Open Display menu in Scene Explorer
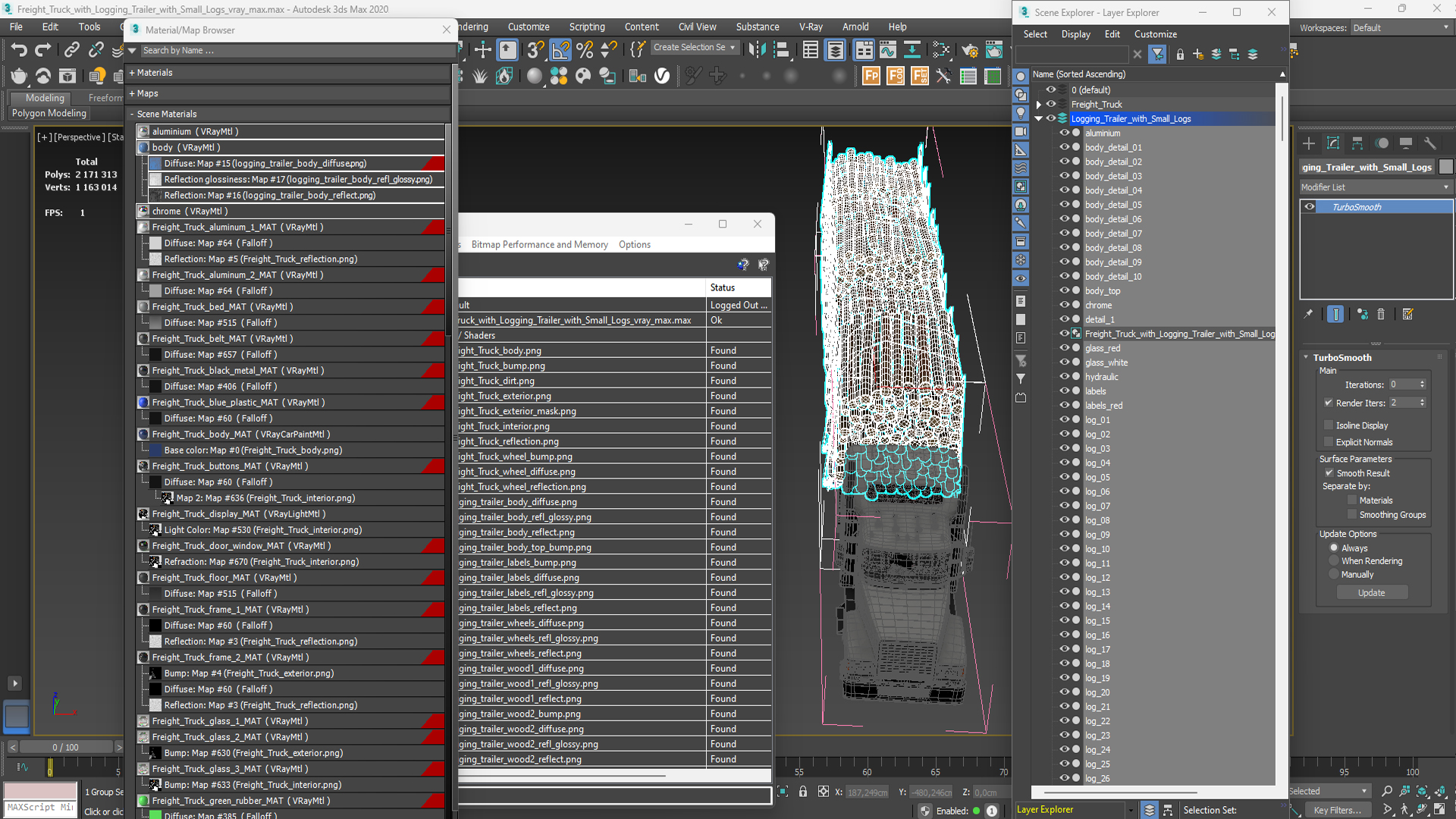This screenshot has height=819, width=1456. (1075, 34)
